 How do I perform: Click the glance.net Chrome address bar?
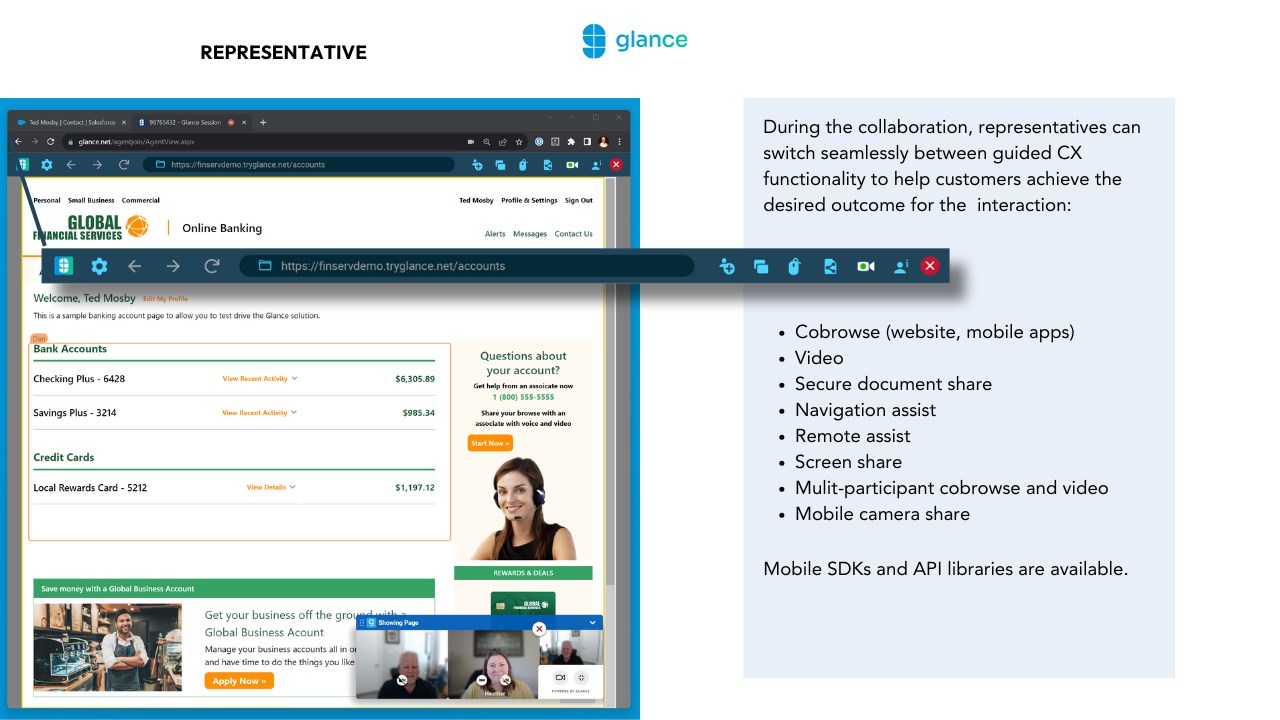point(295,142)
